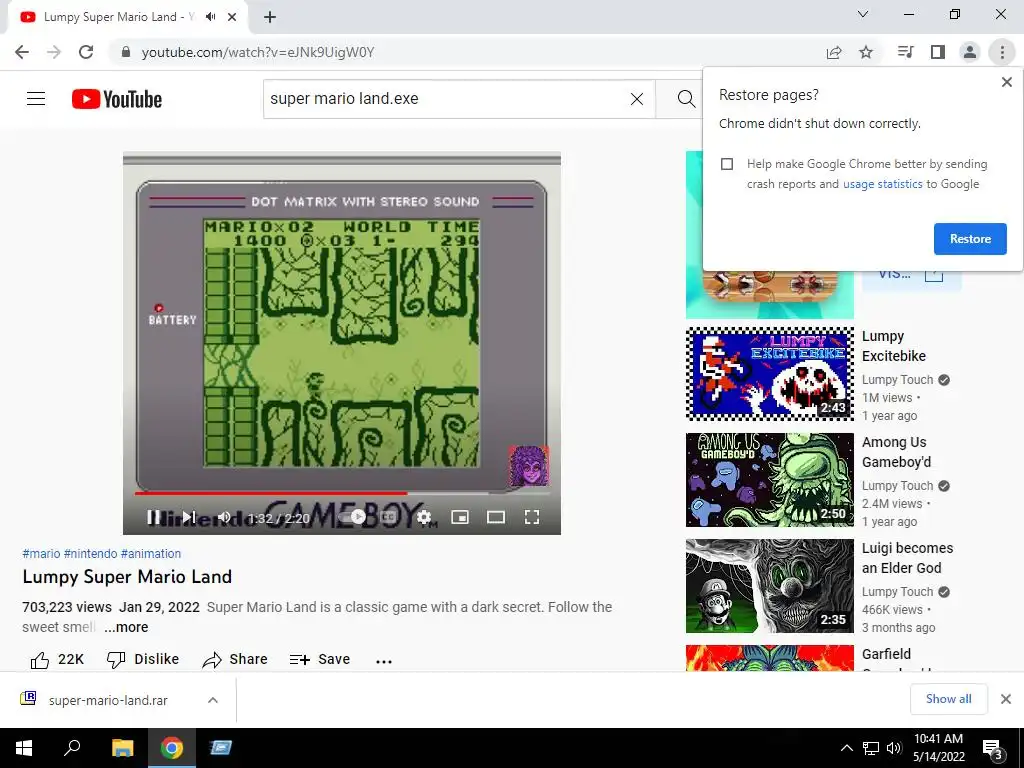Open the Among Us Gameboy'd title
This screenshot has height=768, width=1024.
click(896, 452)
